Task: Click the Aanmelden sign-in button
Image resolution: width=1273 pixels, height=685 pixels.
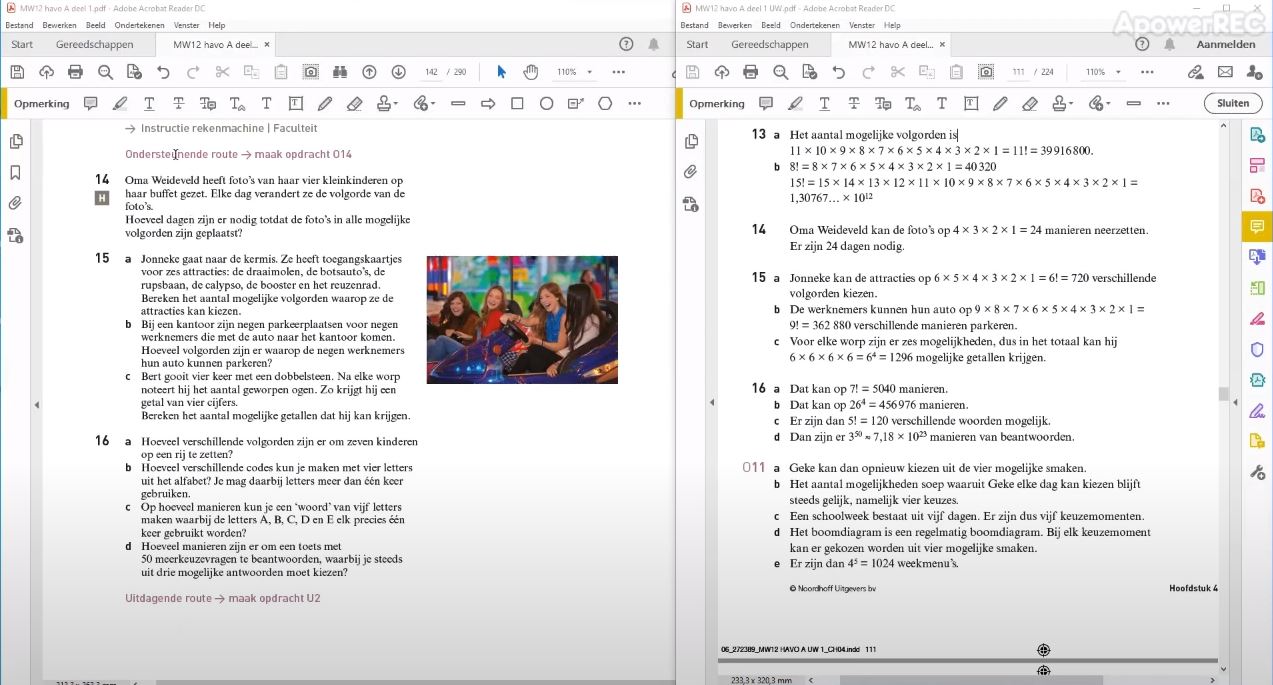Action: click(1225, 45)
